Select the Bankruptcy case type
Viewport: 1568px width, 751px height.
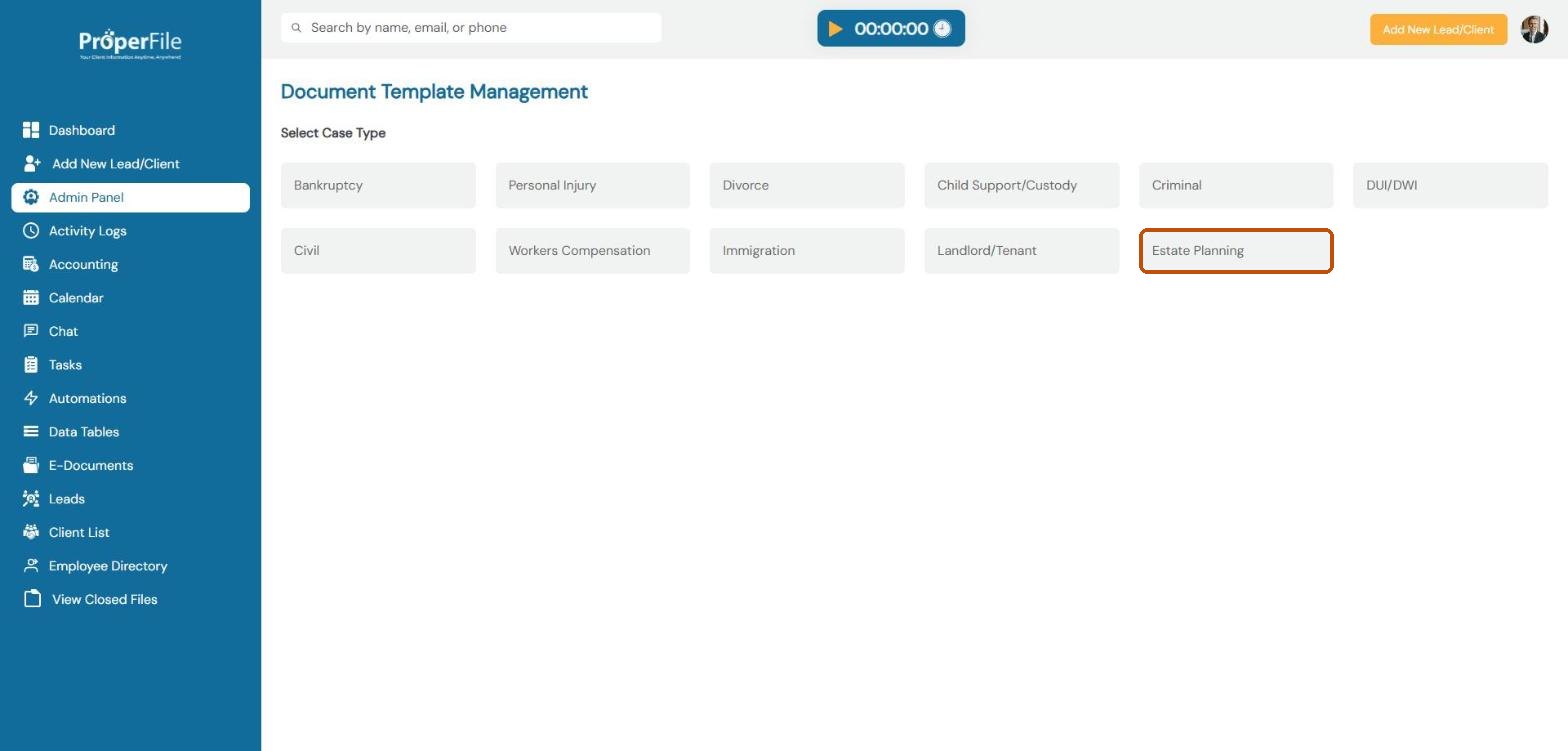pyautogui.click(x=378, y=185)
